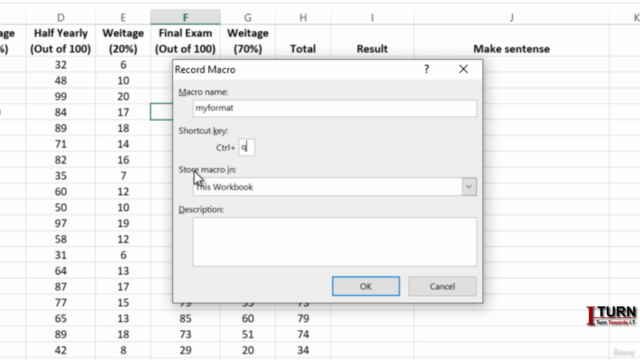Viewport: 640px width, 360px height.
Task: Select Final Exam cell with value 29
Action: [x=185, y=350]
